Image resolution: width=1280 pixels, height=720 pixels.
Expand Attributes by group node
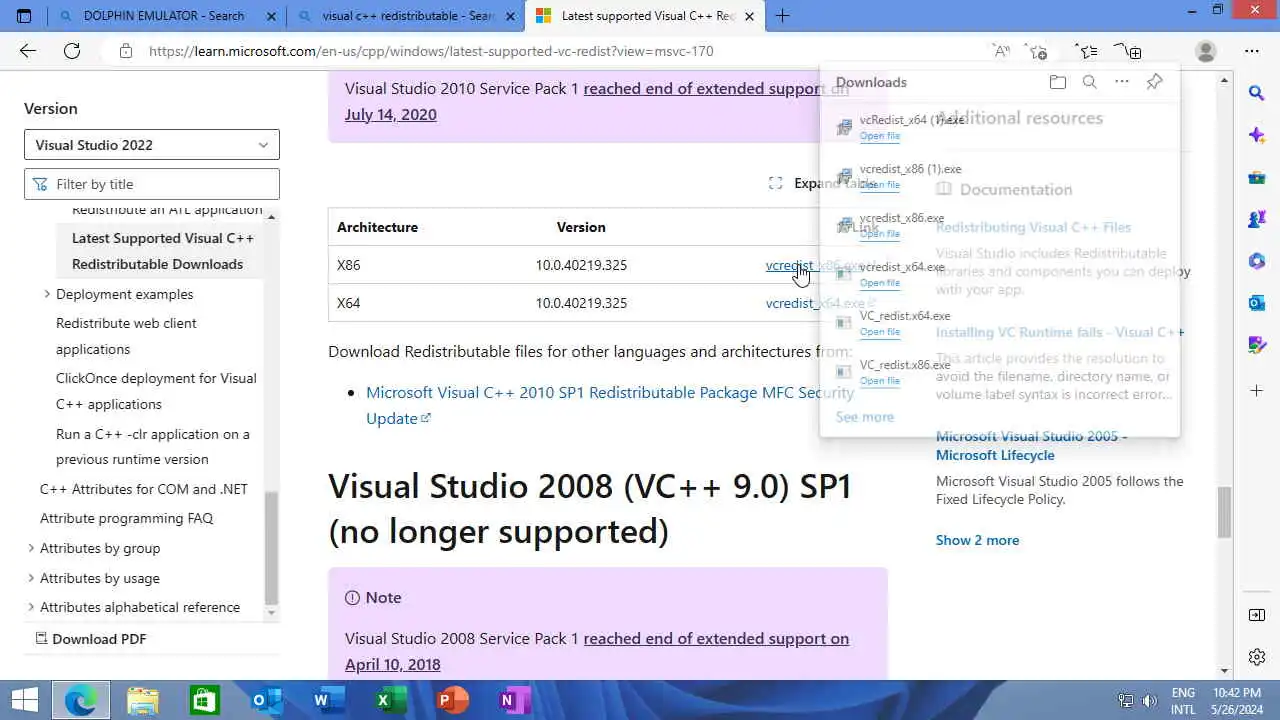(31, 548)
